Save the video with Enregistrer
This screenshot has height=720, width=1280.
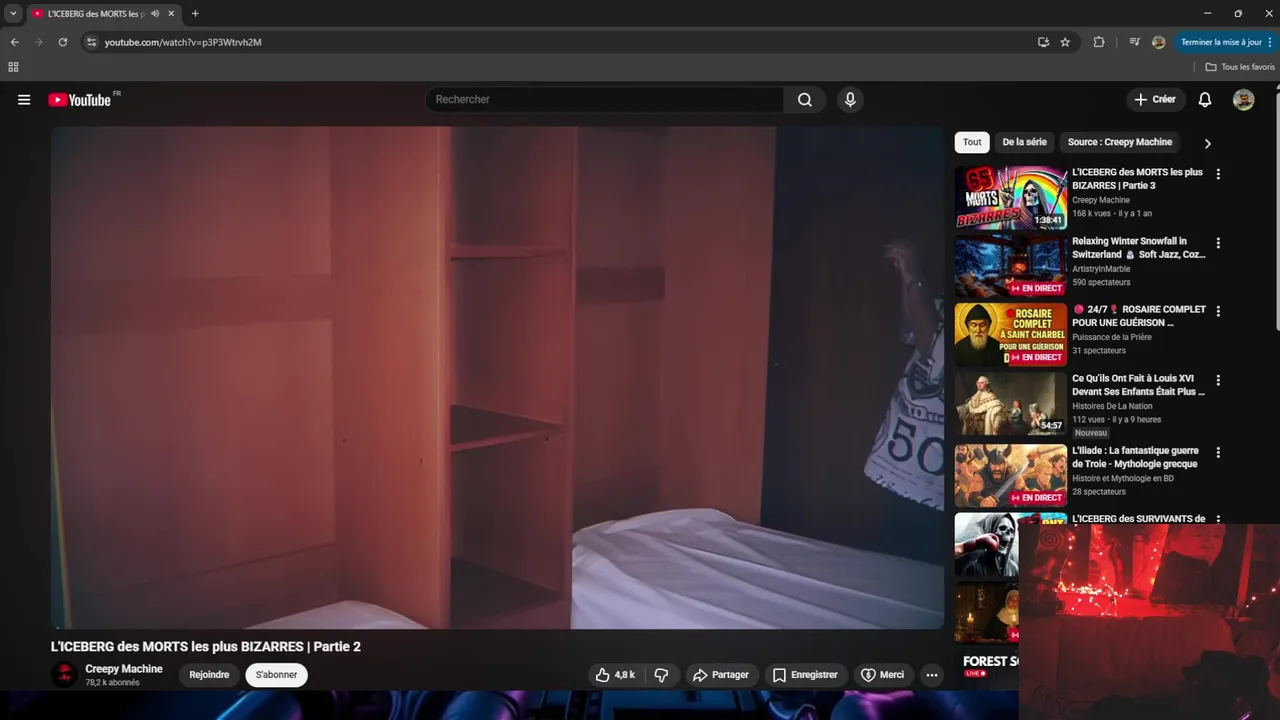(805, 675)
